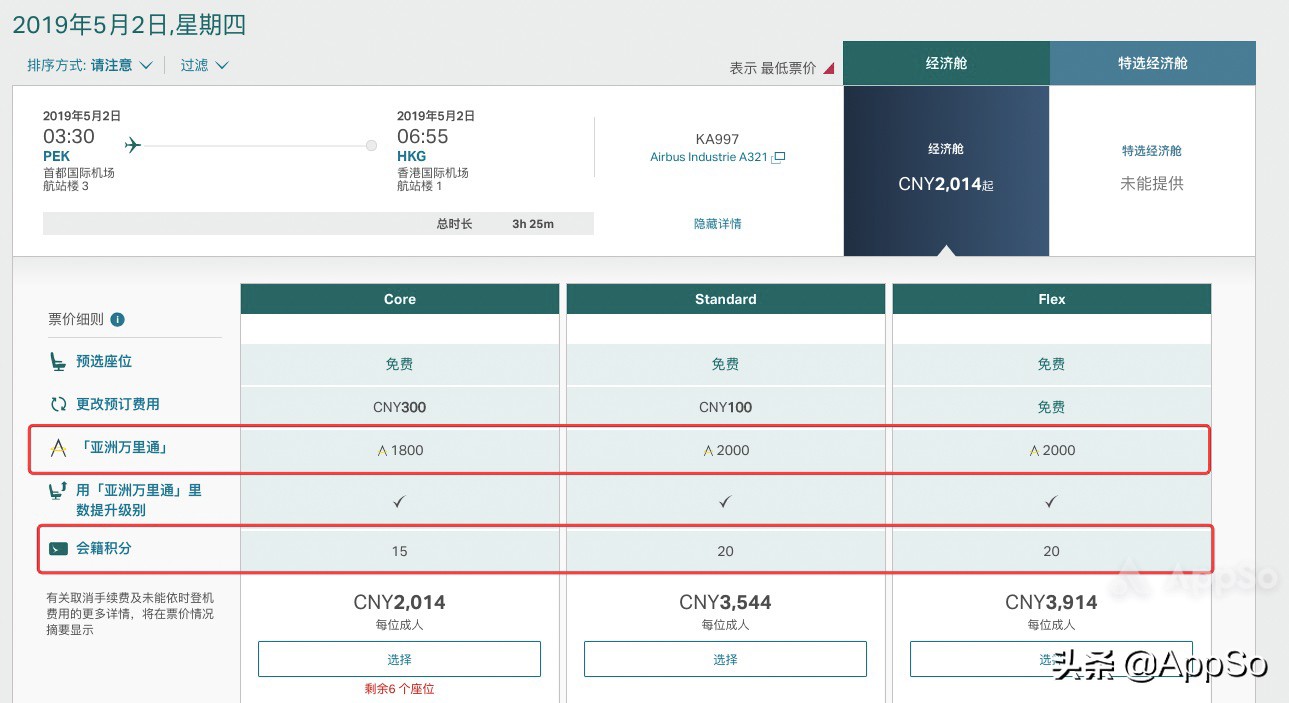Choose the Core fare 选择 button

click(399, 658)
